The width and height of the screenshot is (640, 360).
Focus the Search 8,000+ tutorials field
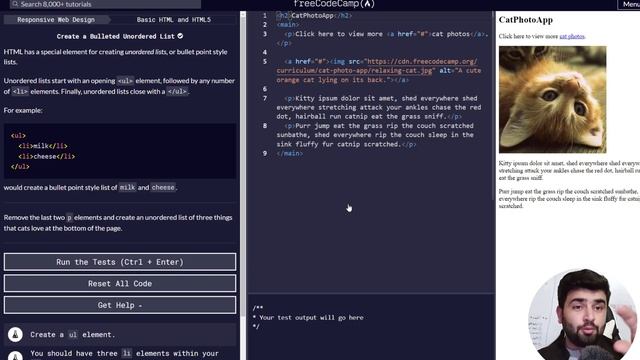pyautogui.click(x=105, y=4)
